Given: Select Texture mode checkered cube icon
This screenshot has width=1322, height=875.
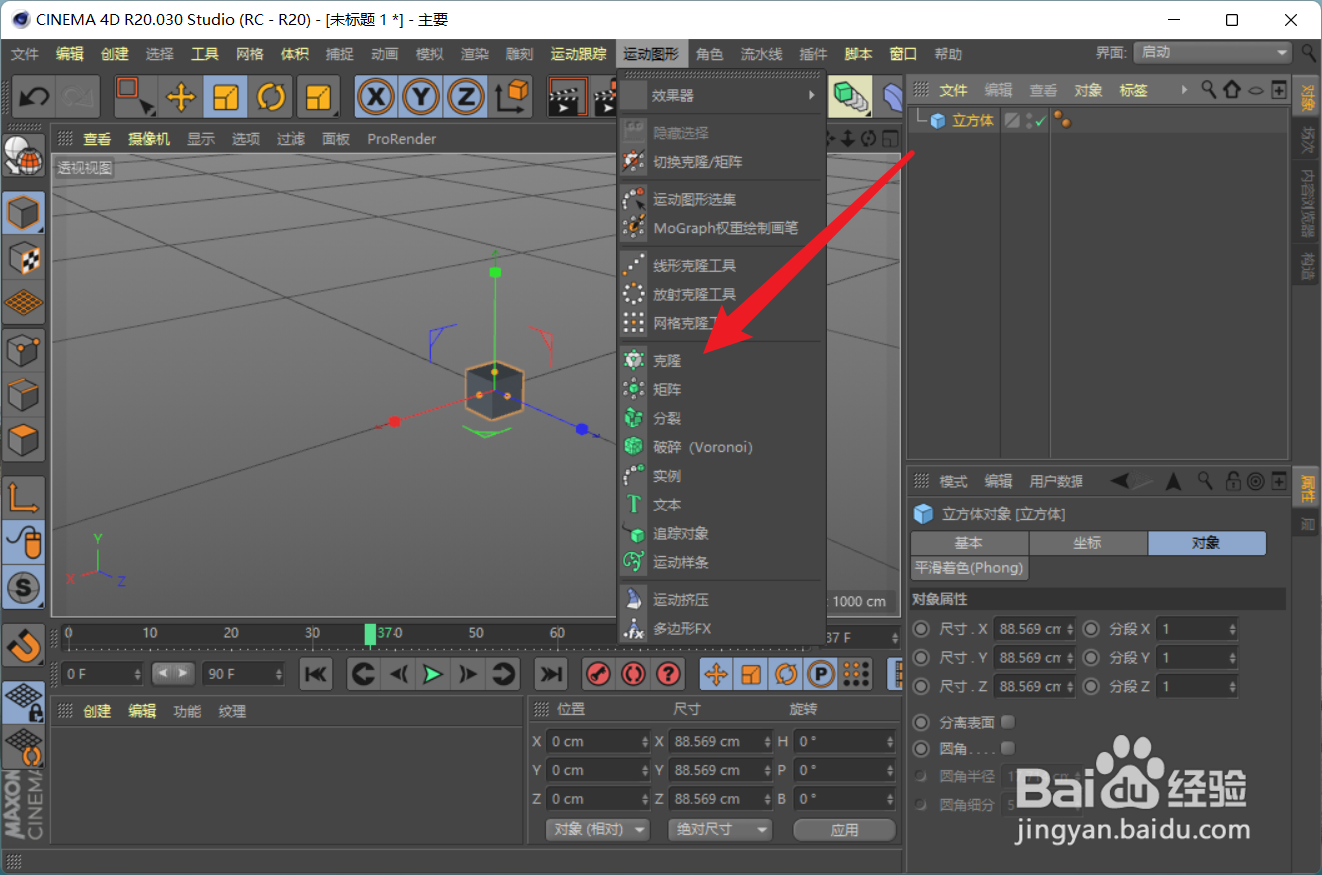Looking at the screenshot, I should (23, 258).
